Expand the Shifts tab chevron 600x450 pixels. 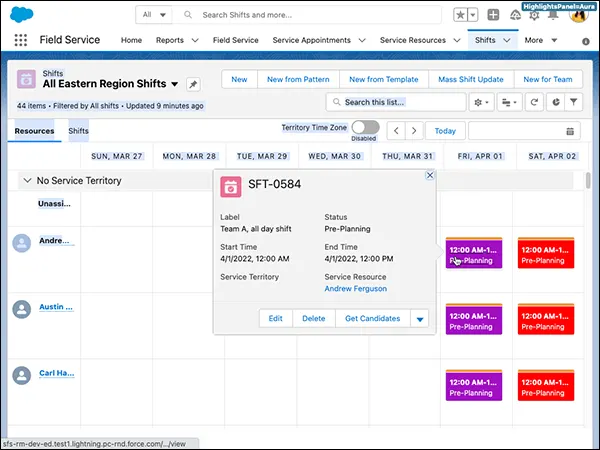[x=507, y=40]
